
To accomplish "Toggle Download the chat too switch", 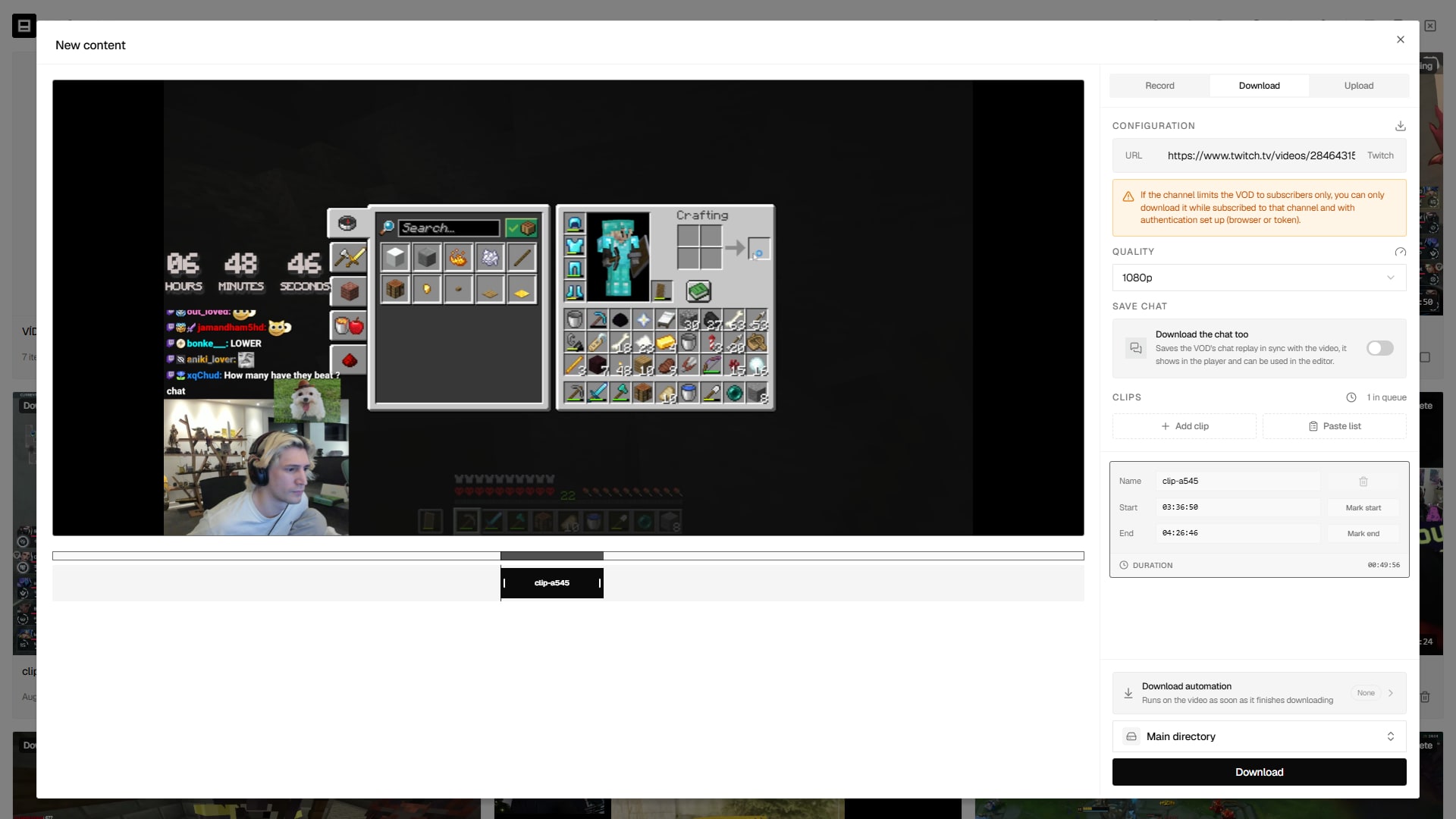I will (1379, 348).
